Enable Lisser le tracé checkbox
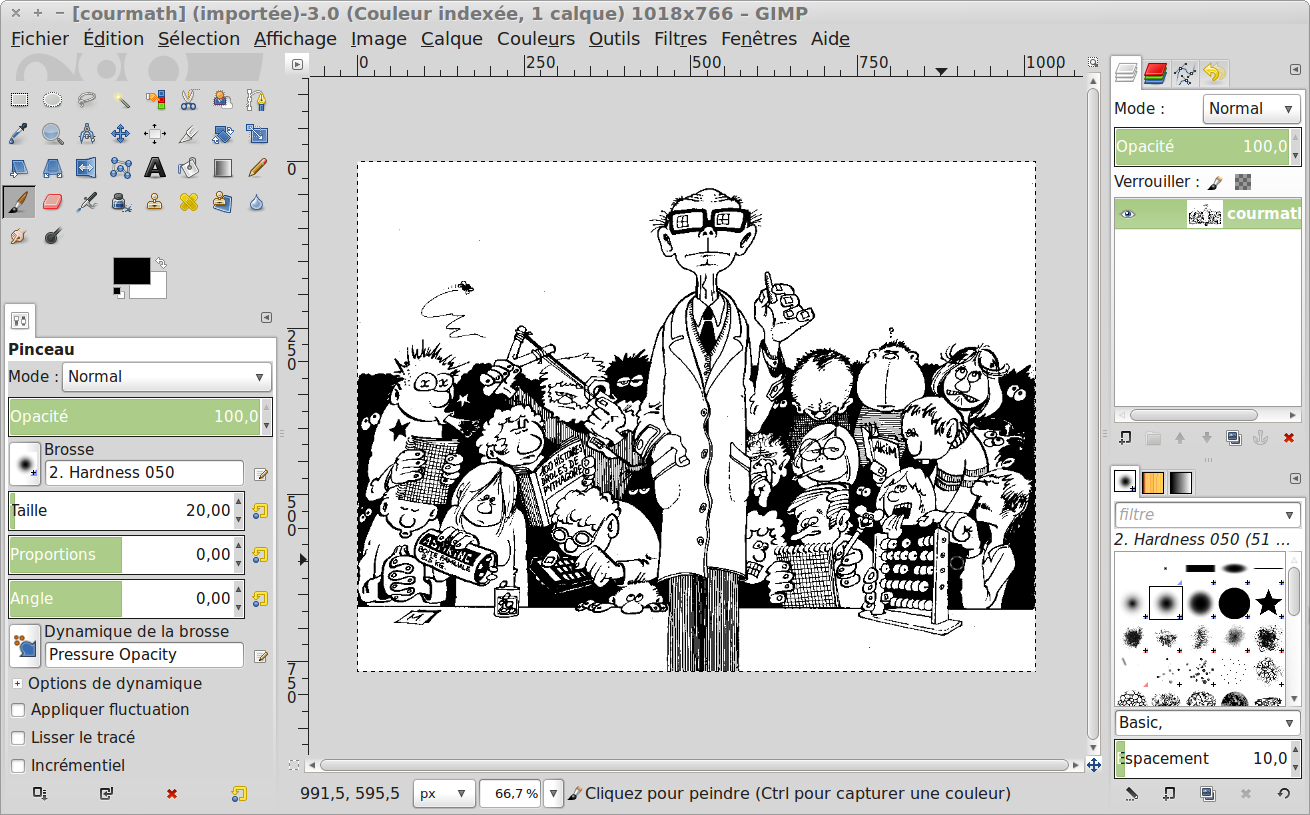Viewport: 1310px width, 815px height. click(x=18, y=738)
